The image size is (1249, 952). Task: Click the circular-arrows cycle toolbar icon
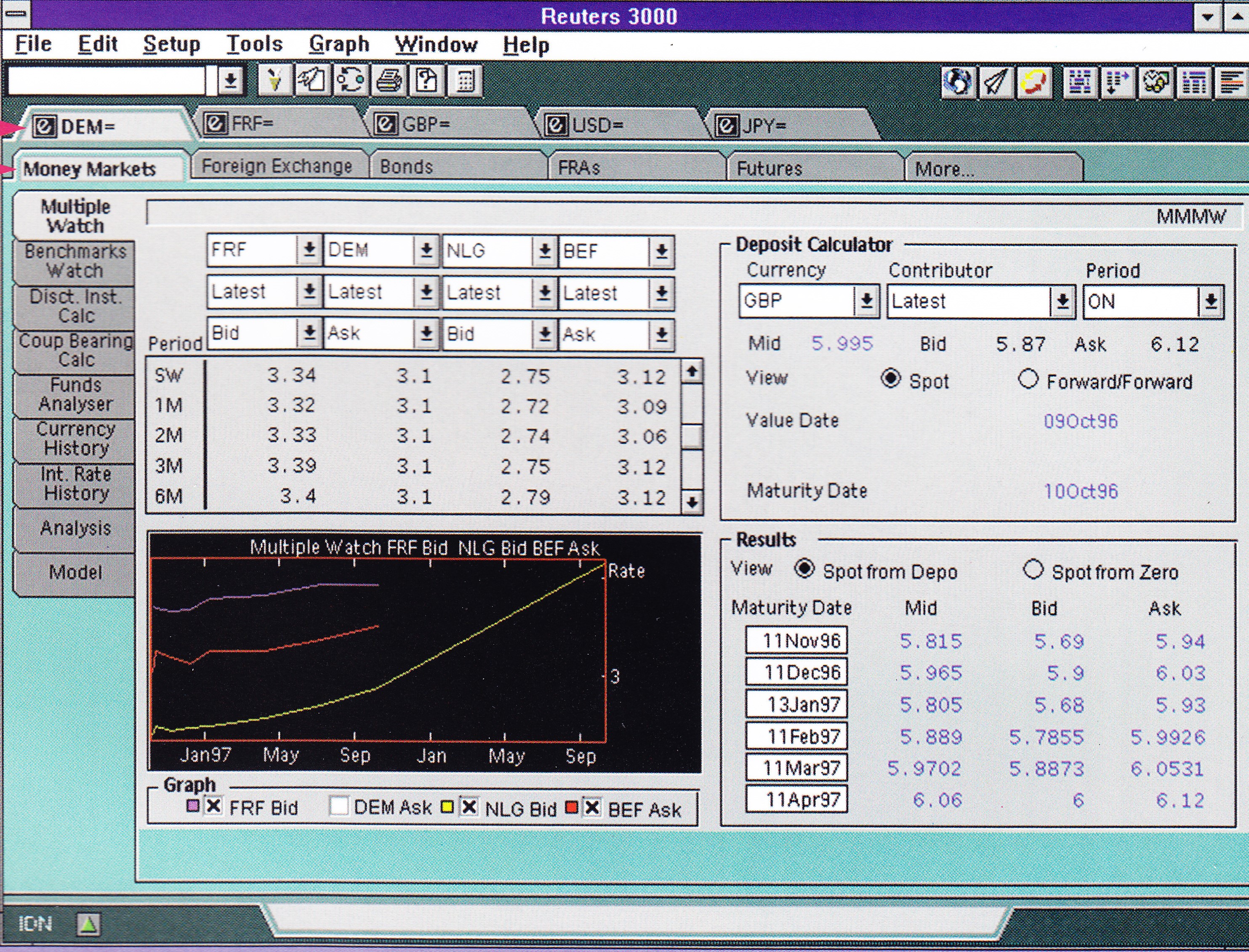coord(351,80)
